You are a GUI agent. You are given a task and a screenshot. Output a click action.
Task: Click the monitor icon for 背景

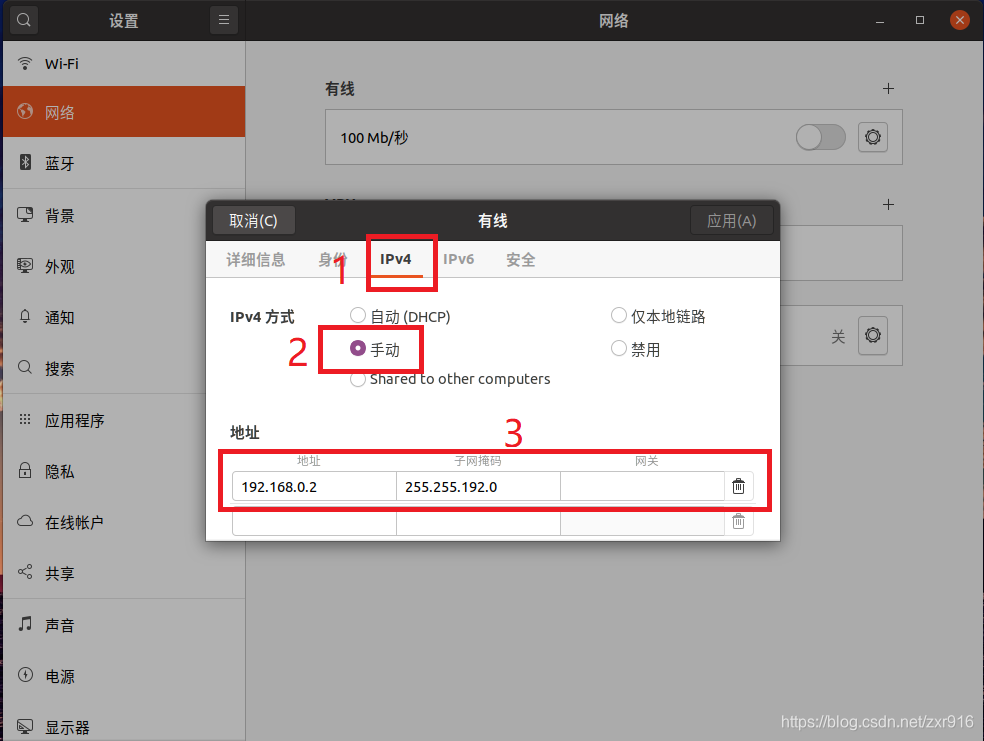tap(24, 215)
